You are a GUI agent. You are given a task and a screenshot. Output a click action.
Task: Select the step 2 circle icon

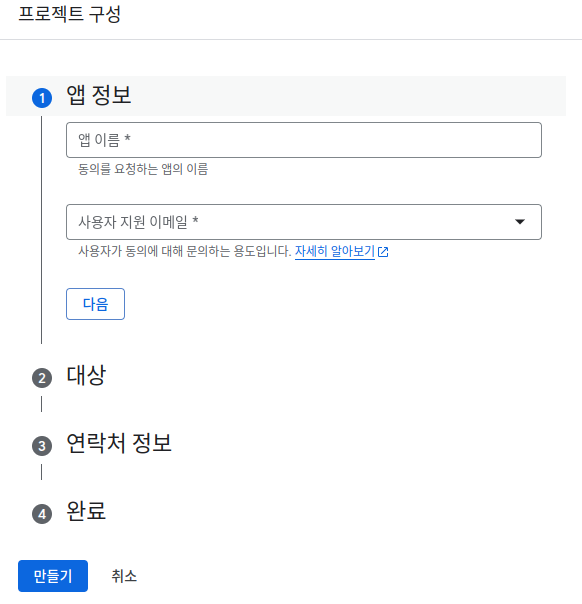[x=42, y=378]
